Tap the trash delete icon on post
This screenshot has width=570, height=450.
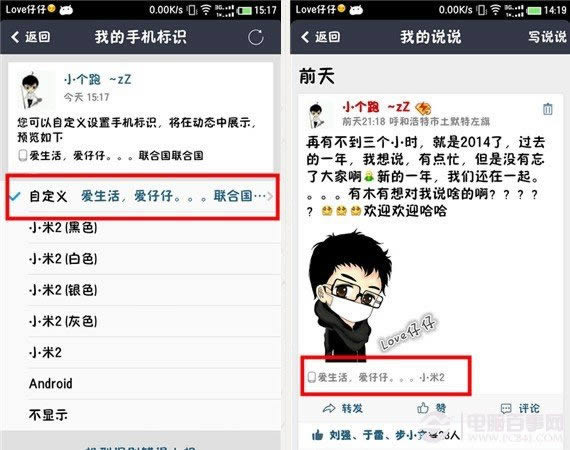click(x=547, y=109)
